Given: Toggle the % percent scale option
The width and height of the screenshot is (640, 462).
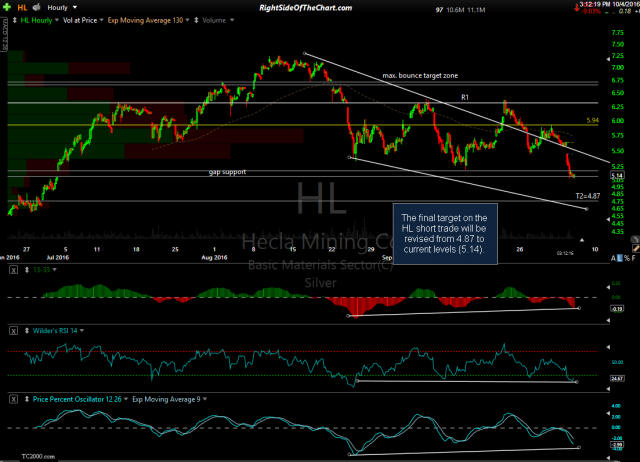Looking at the screenshot, I should pyautogui.click(x=627, y=258).
